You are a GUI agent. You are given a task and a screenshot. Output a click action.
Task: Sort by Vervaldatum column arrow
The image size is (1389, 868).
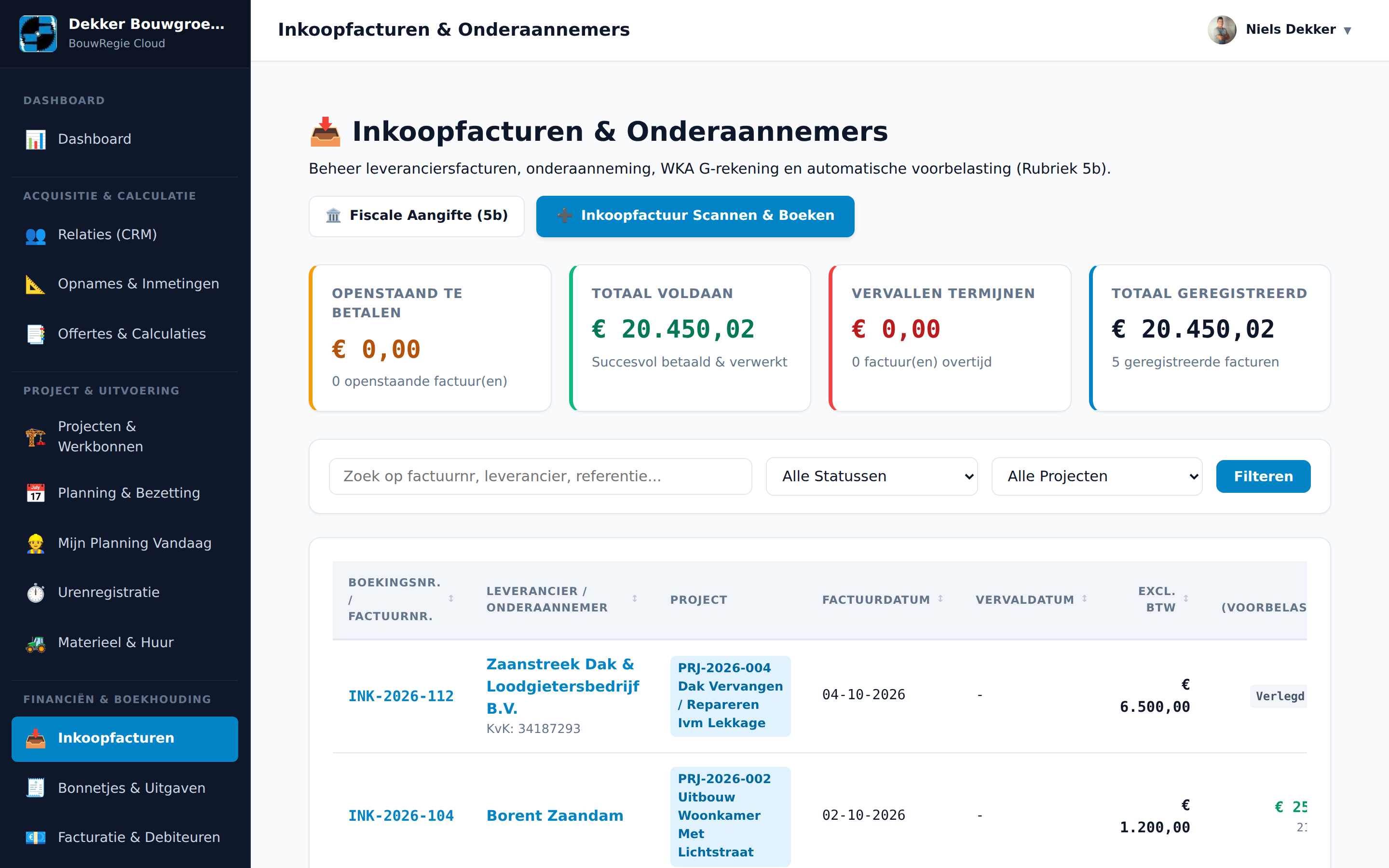click(1084, 599)
